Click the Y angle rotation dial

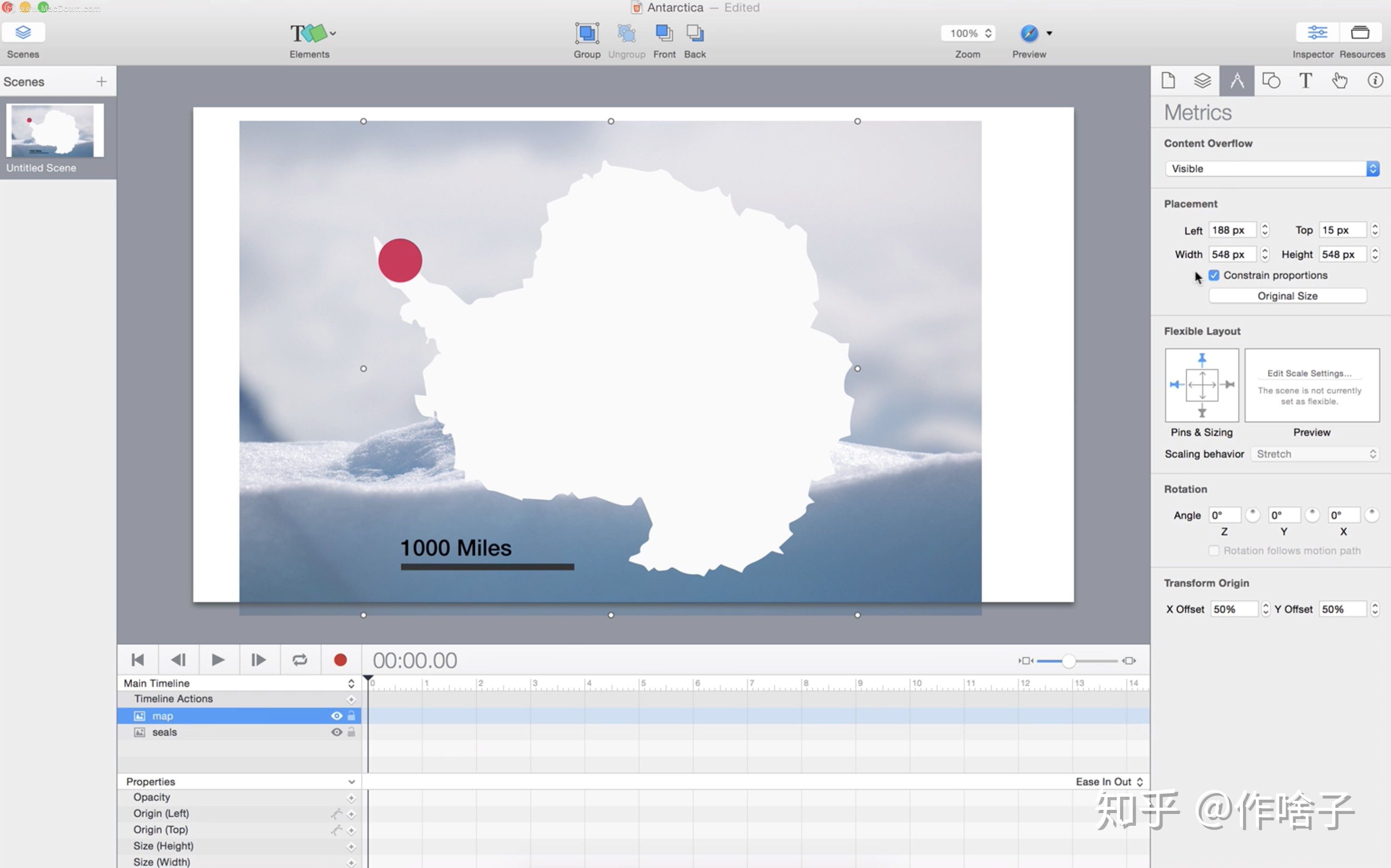(1312, 515)
